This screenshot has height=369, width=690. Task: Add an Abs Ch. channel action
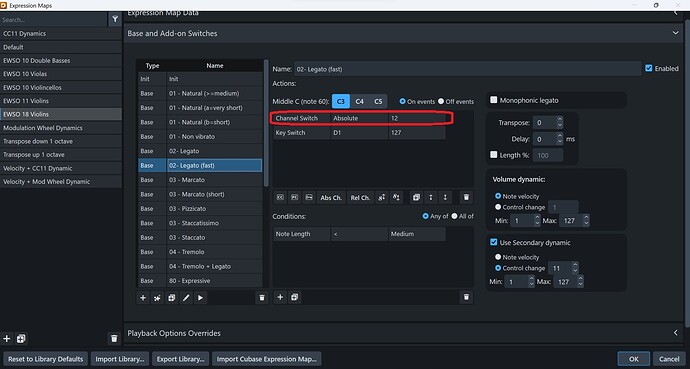coord(331,197)
